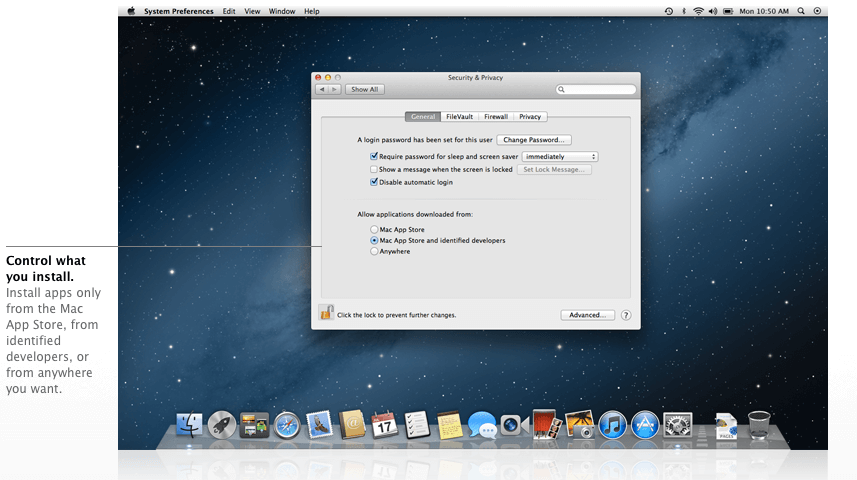857x480 pixels.
Task: Click the preferences search field
Action: (x=596, y=89)
